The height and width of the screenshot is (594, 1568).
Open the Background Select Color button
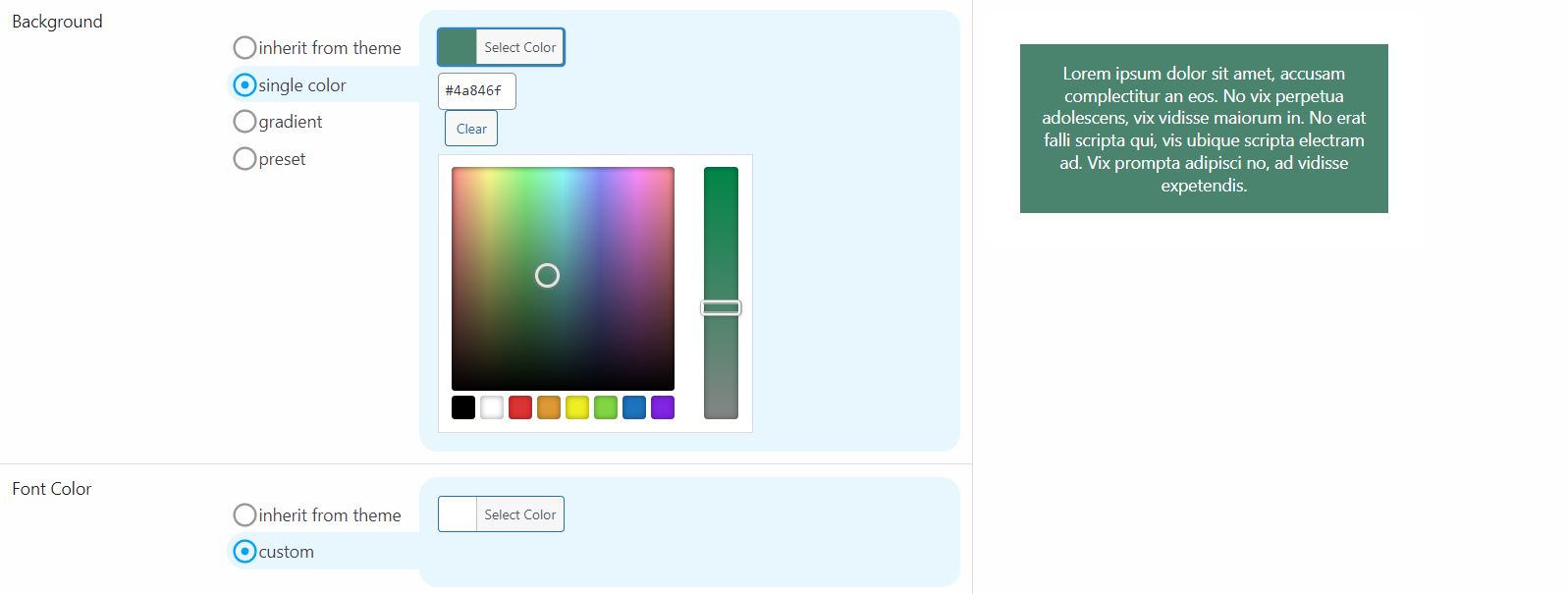click(501, 47)
